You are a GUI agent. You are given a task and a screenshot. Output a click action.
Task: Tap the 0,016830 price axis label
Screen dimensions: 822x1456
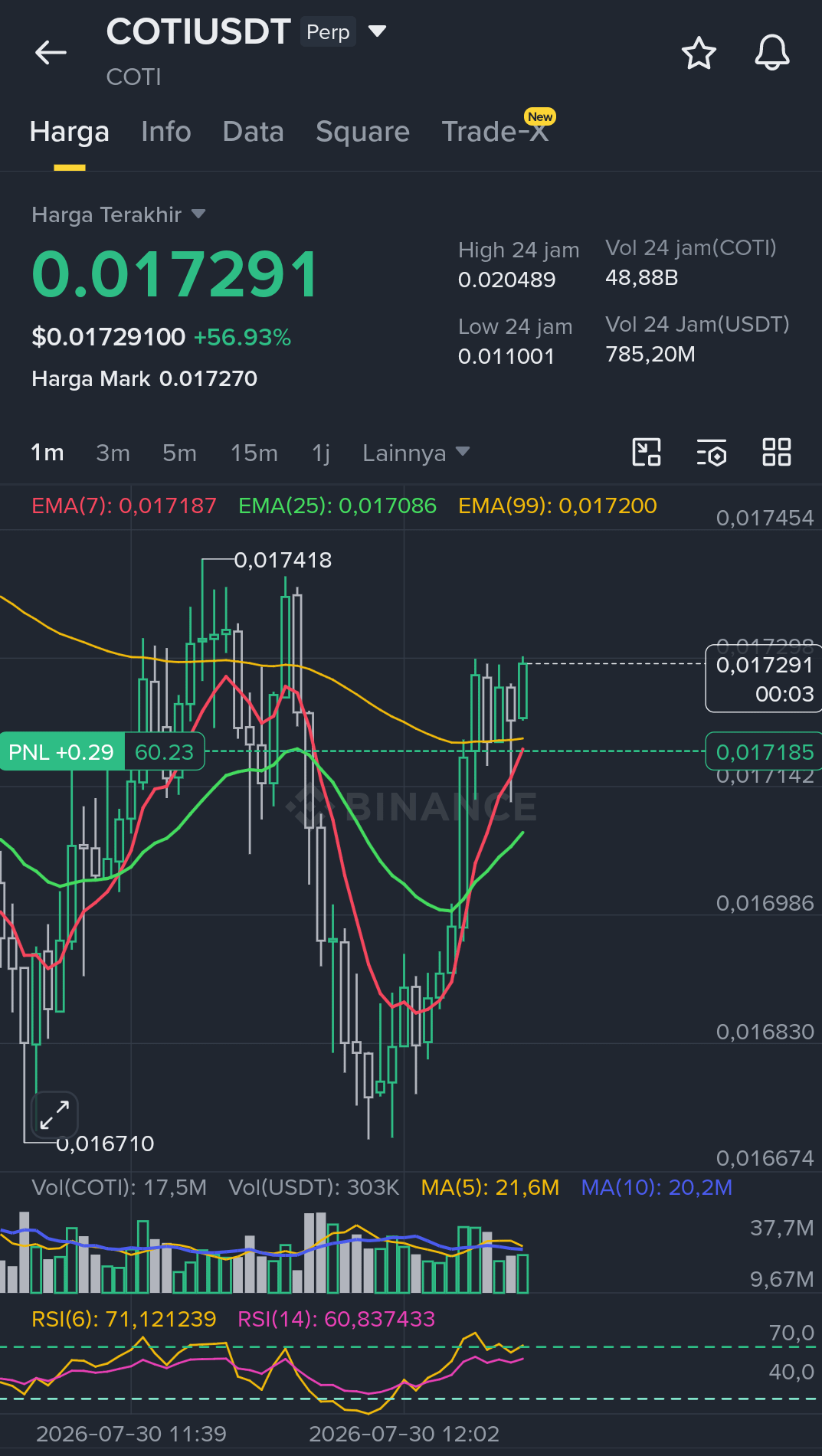click(x=765, y=1032)
